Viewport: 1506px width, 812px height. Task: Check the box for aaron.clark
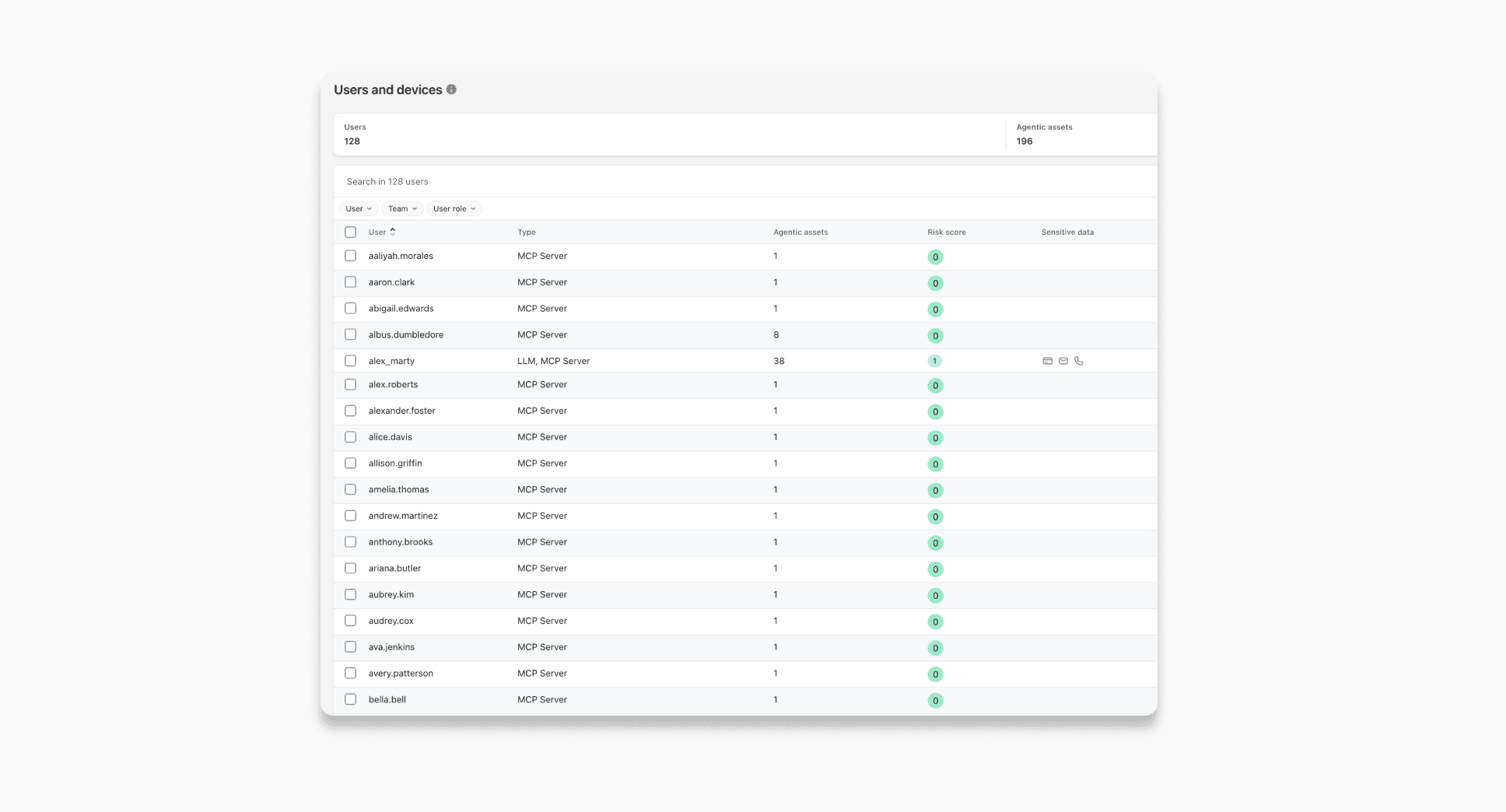pos(351,282)
